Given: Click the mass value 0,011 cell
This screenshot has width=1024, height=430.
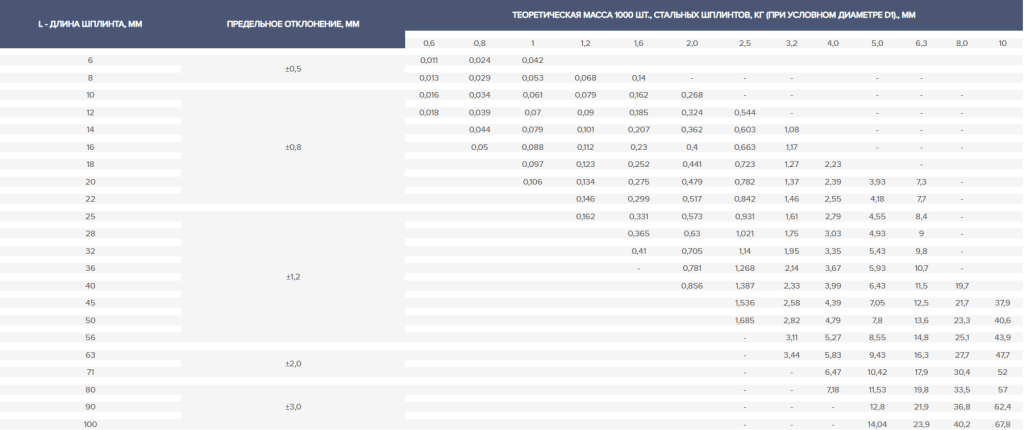Looking at the screenshot, I should 429,60.
